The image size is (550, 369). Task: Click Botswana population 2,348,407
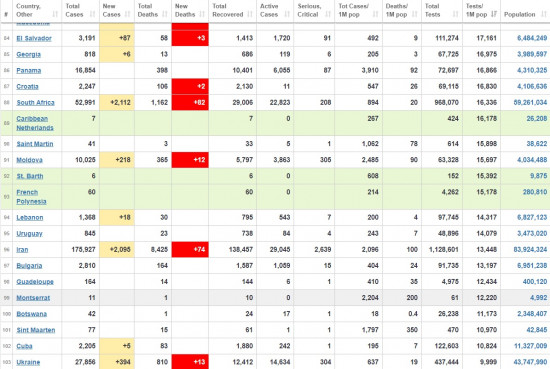coord(532,314)
